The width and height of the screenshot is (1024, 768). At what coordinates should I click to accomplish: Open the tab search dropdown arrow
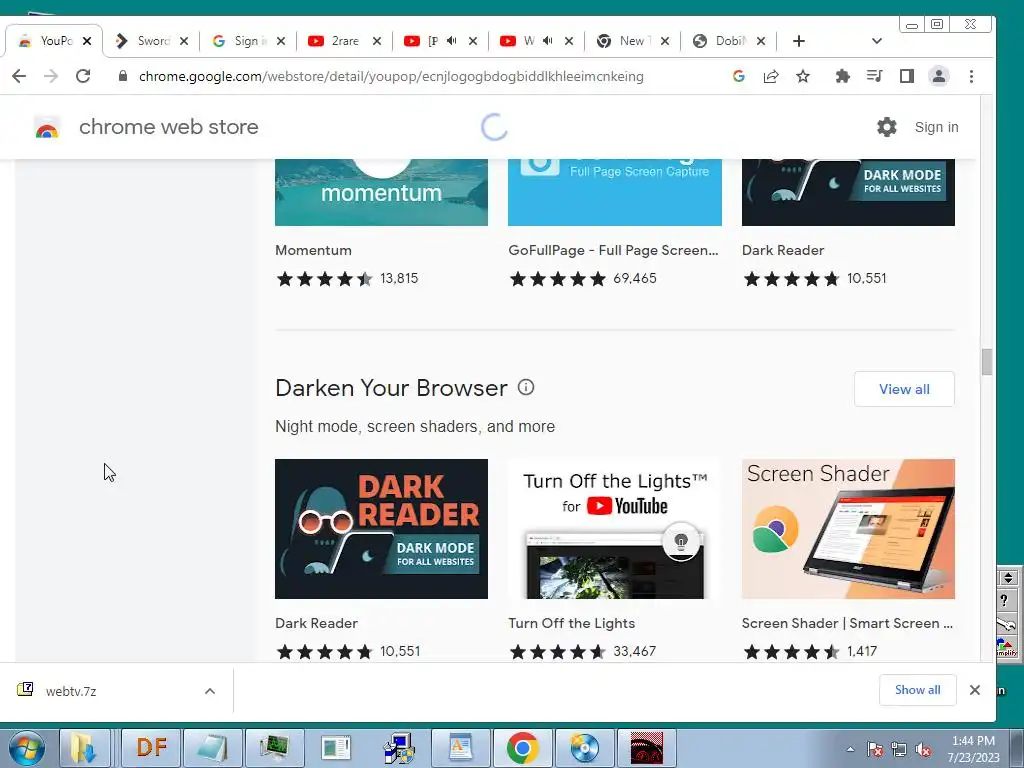click(876, 41)
